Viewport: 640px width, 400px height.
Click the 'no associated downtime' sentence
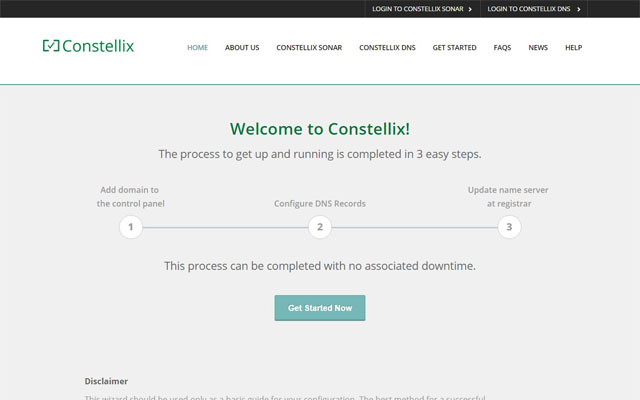(320, 266)
